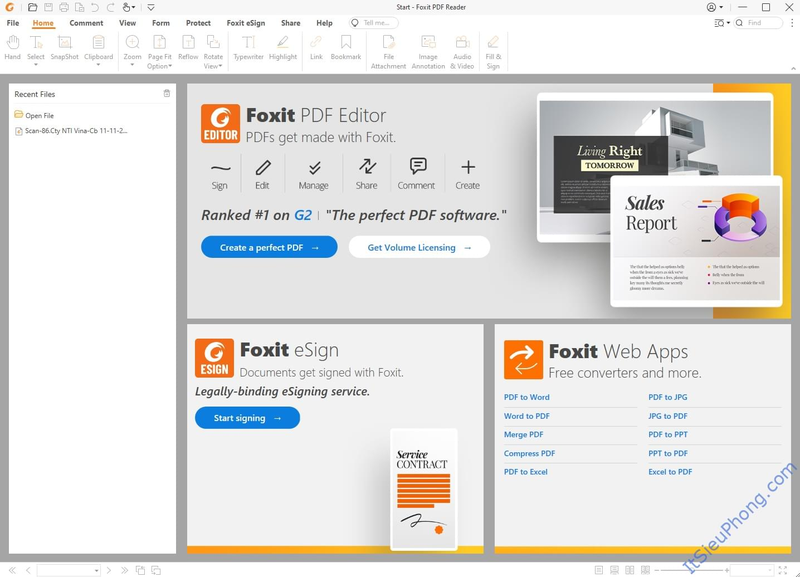Open the zoom percentage dropdown

[x=770, y=570]
